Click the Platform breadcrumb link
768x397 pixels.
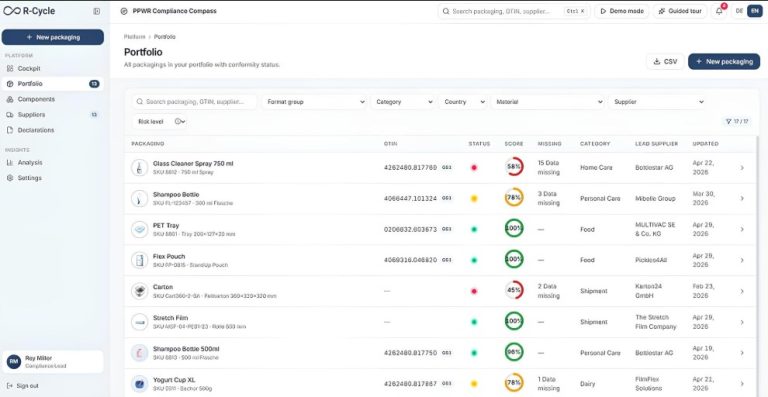(x=134, y=37)
